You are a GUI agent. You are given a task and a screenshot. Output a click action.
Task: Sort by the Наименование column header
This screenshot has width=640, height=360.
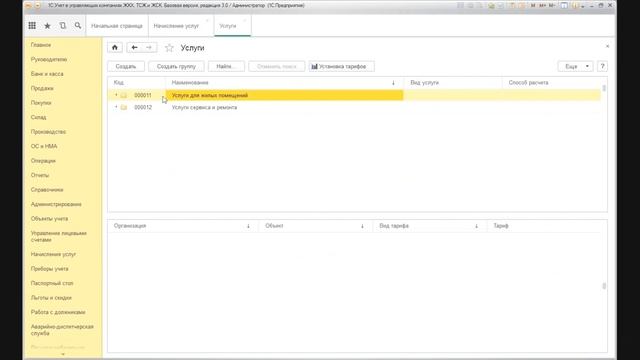click(x=284, y=83)
